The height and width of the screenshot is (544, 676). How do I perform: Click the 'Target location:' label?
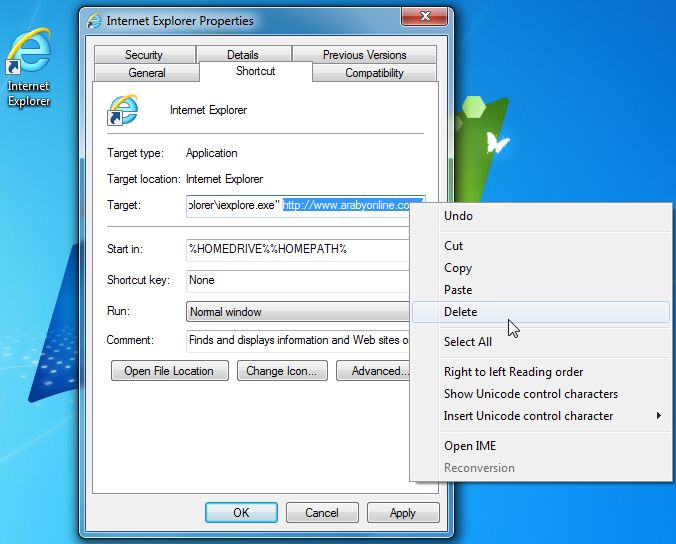[x=144, y=179]
